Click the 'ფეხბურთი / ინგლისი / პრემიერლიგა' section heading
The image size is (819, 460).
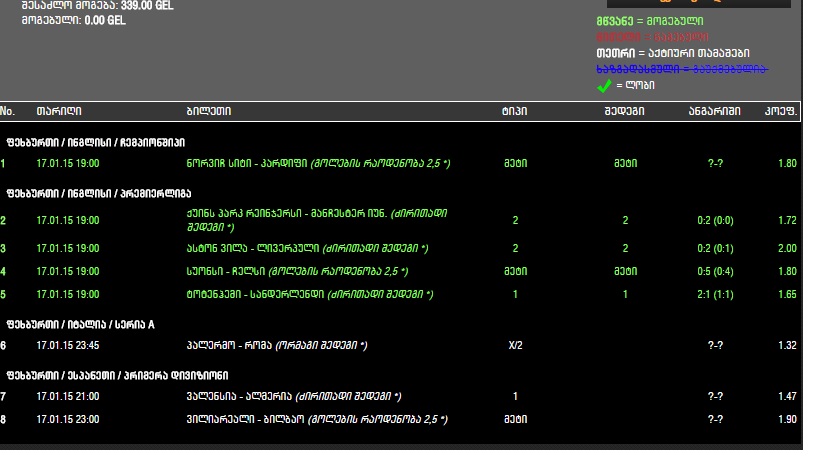coord(99,194)
